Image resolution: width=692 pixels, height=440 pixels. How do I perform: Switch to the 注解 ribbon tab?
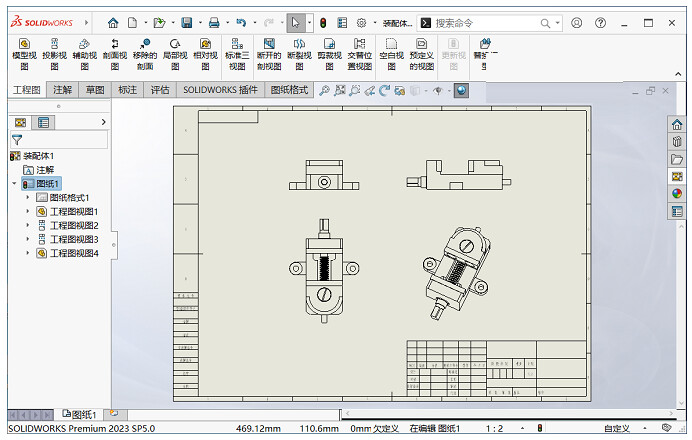point(63,90)
